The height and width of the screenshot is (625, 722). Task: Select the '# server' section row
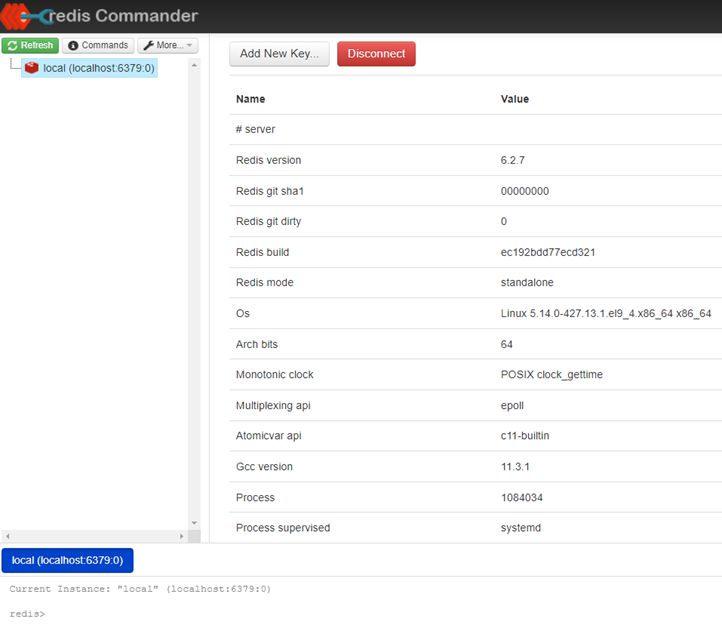[476, 129]
